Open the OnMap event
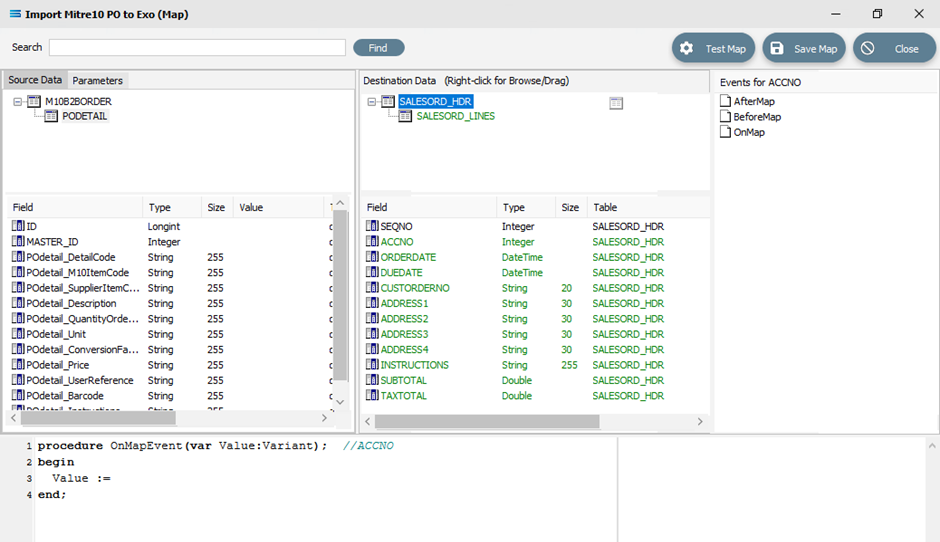Viewport: 940px width, 542px height. pyautogui.click(x=742, y=133)
